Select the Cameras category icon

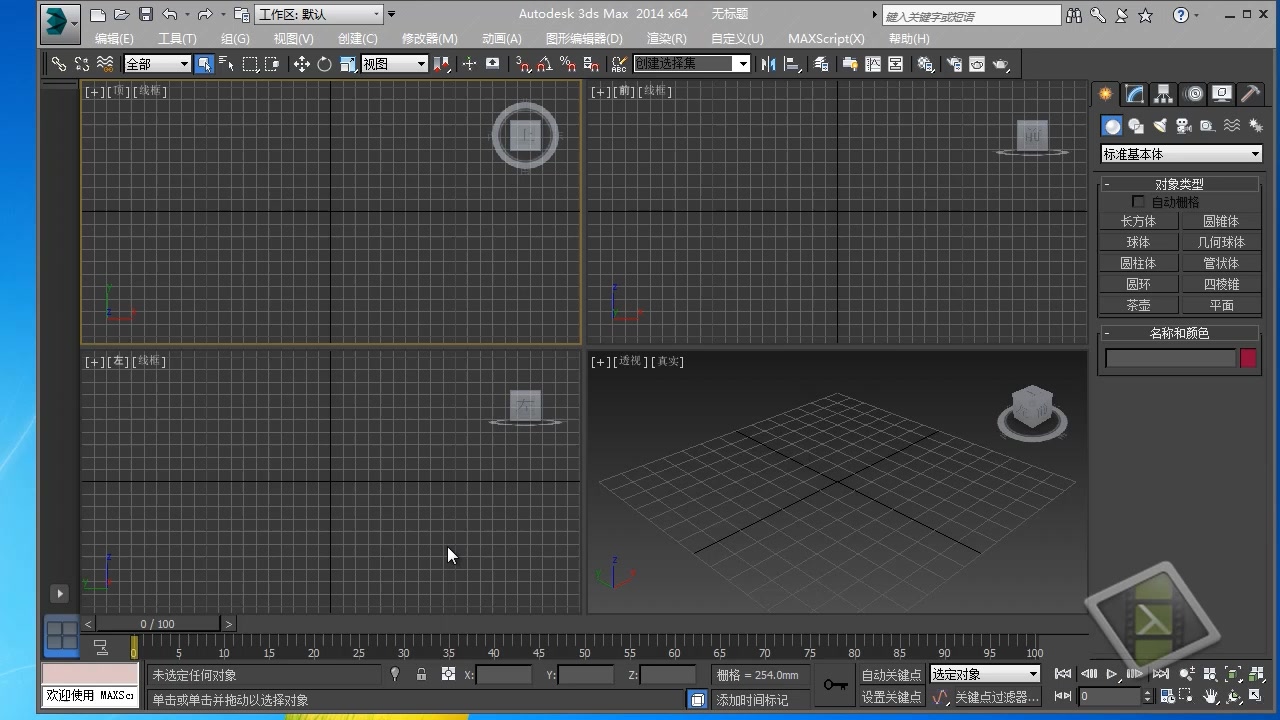[x=1184, y=125]
